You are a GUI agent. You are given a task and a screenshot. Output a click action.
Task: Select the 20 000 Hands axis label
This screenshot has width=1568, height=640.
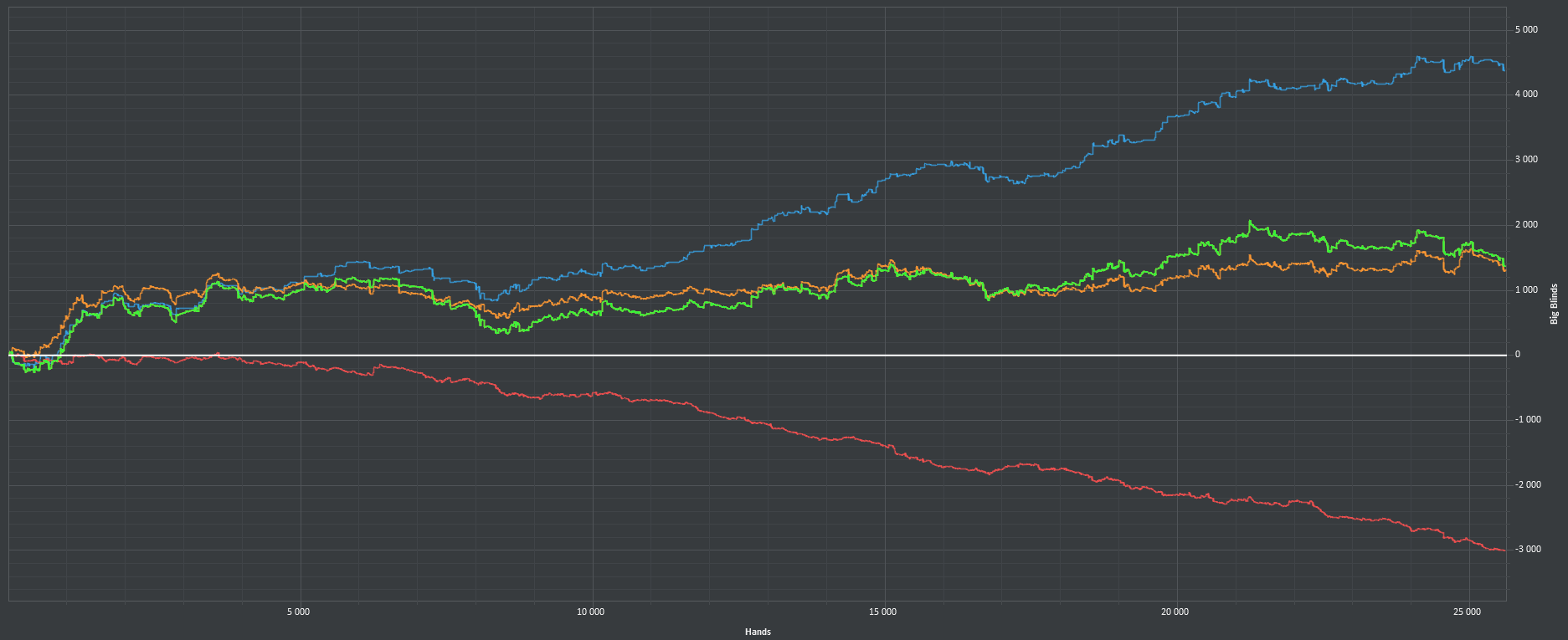click(x=1175, y=612)
